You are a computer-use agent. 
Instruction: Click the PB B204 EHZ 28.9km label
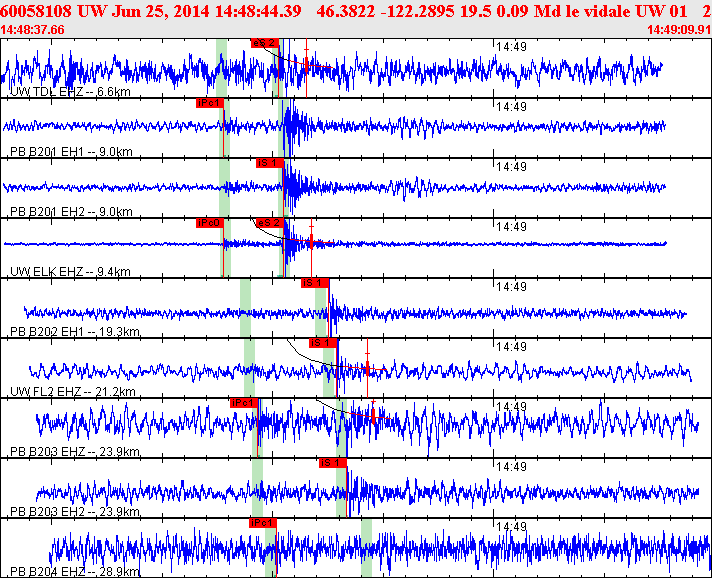[74, 571]
